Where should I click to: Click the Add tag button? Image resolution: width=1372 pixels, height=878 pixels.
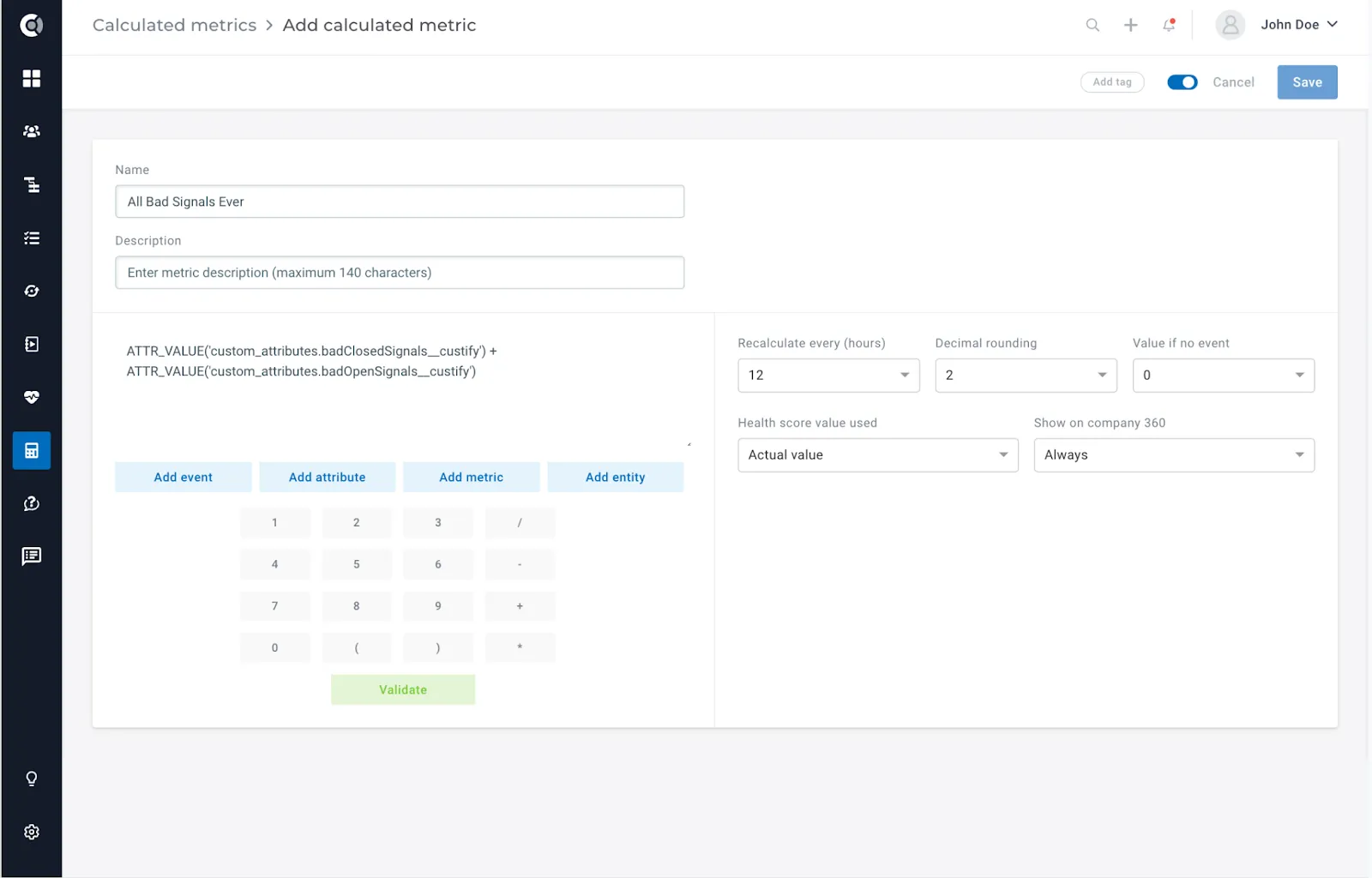coord(1112,82)
